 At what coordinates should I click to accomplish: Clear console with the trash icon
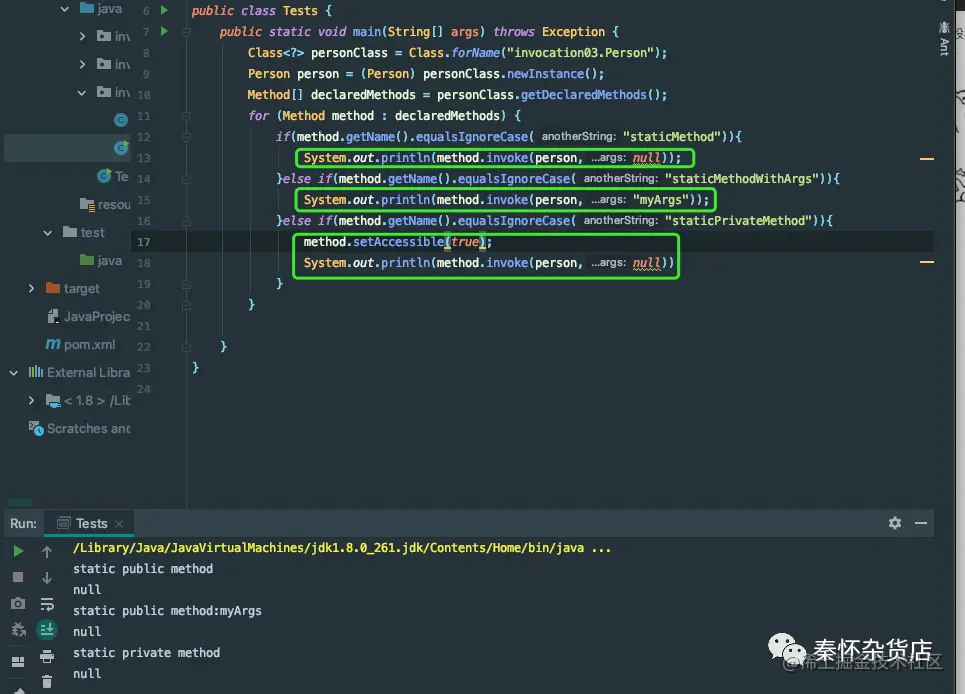47,681
